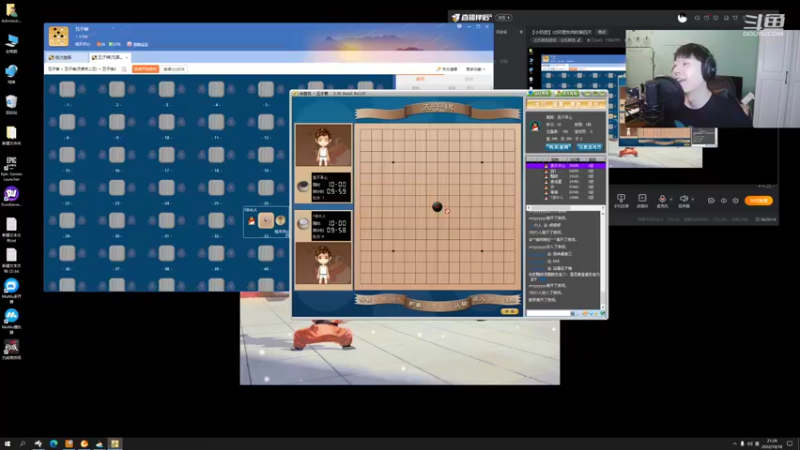Click the black stone on the Gomoku board
The image size is (800, 450).
click(x=437, y=207)
